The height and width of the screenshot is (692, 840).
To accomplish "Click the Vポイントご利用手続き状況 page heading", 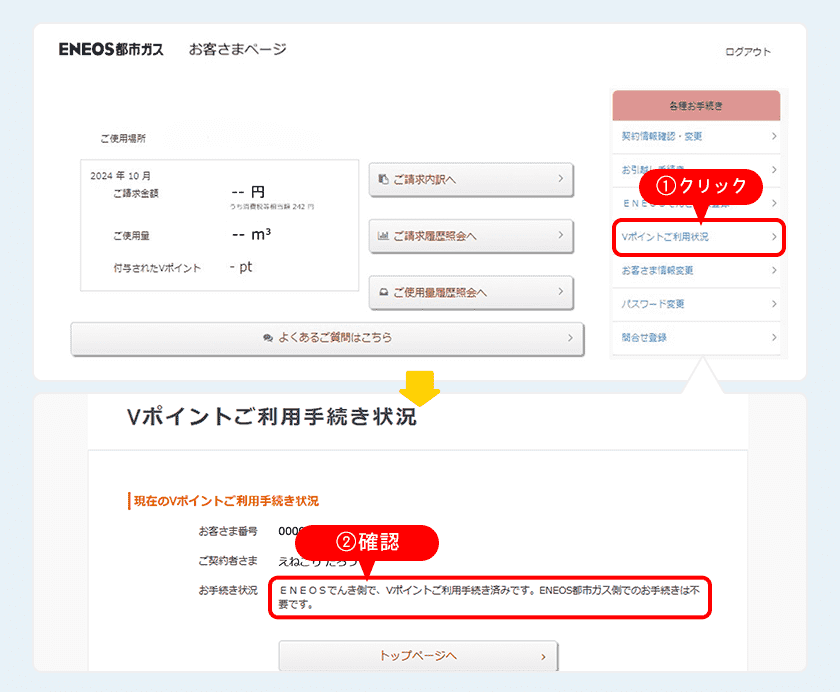I will coord(272,417).
